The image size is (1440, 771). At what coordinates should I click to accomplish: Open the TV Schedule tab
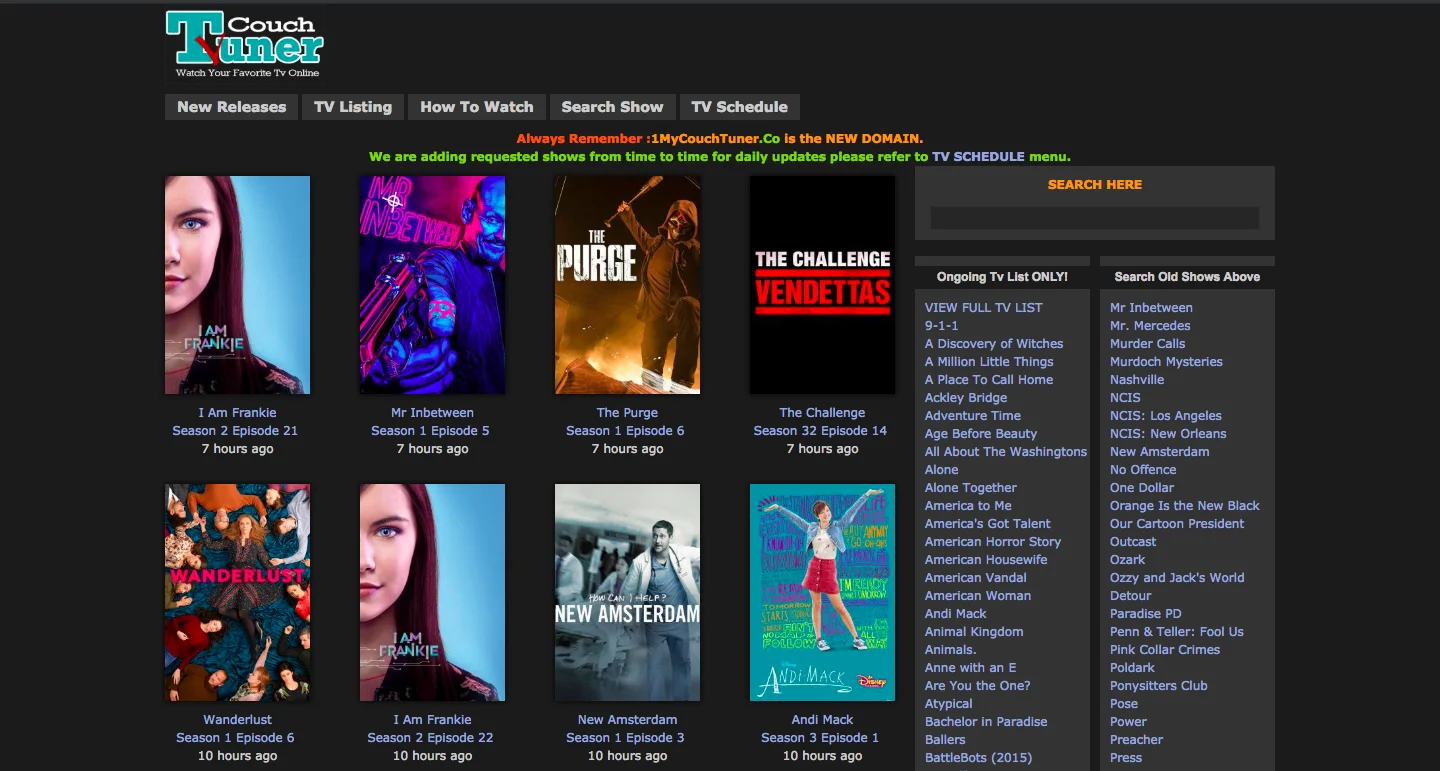point(739,107)
